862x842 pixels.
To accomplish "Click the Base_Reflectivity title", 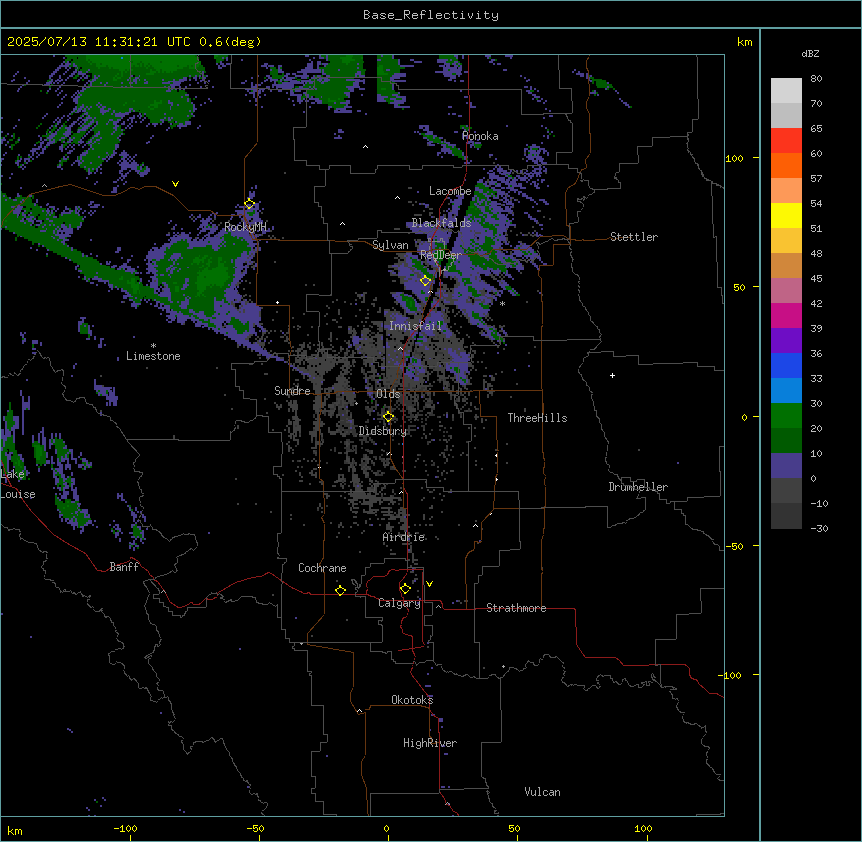I will click(x=431, y=15).
